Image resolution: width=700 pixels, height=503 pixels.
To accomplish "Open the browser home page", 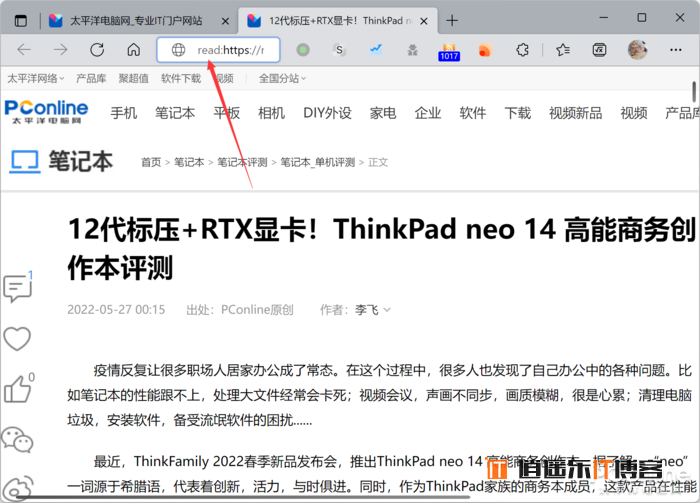I will pos(133,50).
